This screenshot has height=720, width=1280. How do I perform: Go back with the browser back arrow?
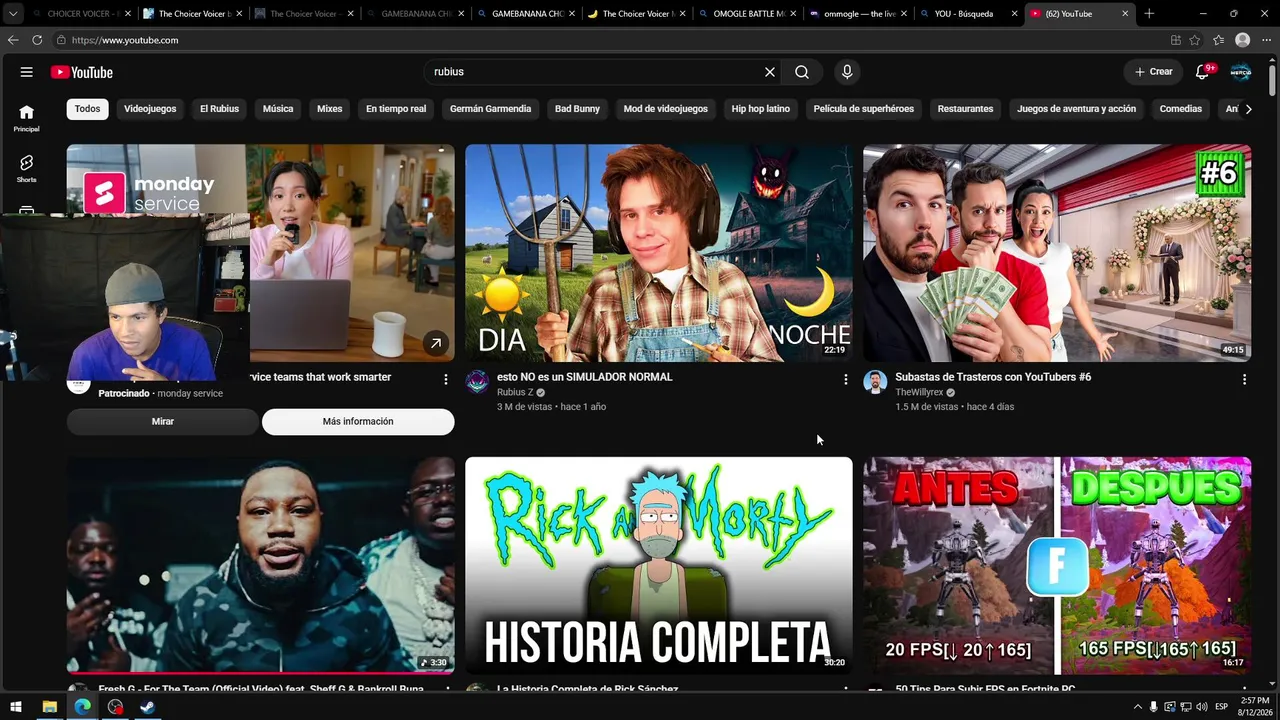[13, 40]
